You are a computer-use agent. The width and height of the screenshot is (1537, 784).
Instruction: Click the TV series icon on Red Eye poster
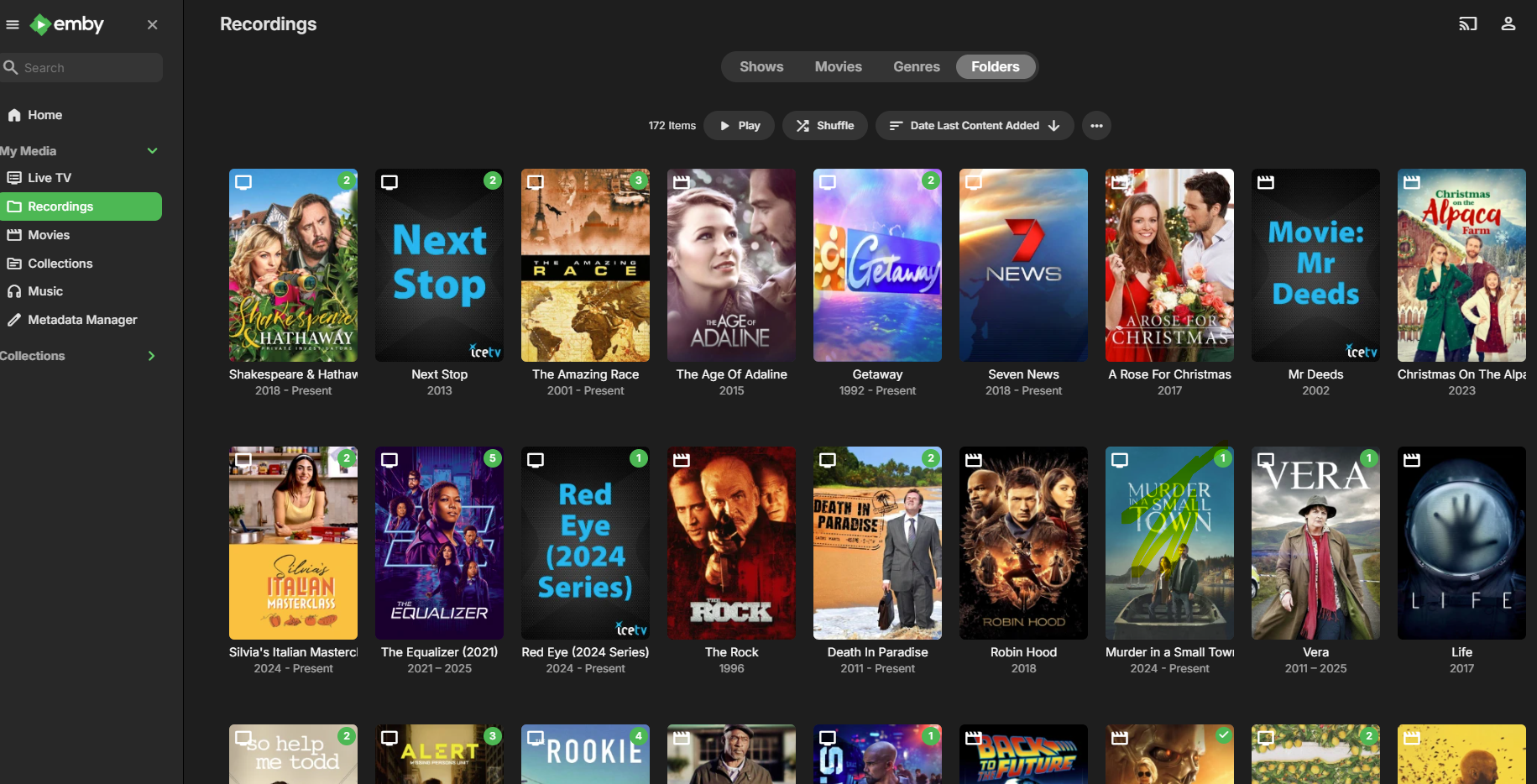pyautogui.click(x=536, y=460)
